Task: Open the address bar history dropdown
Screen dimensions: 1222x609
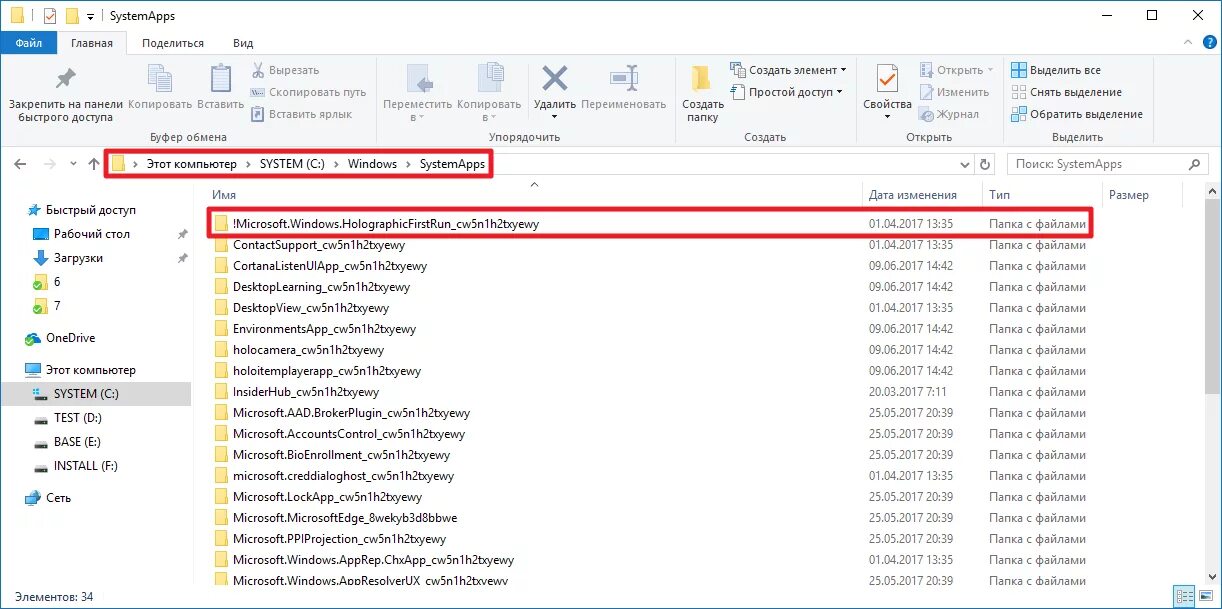Action: [x=963, y=164]
